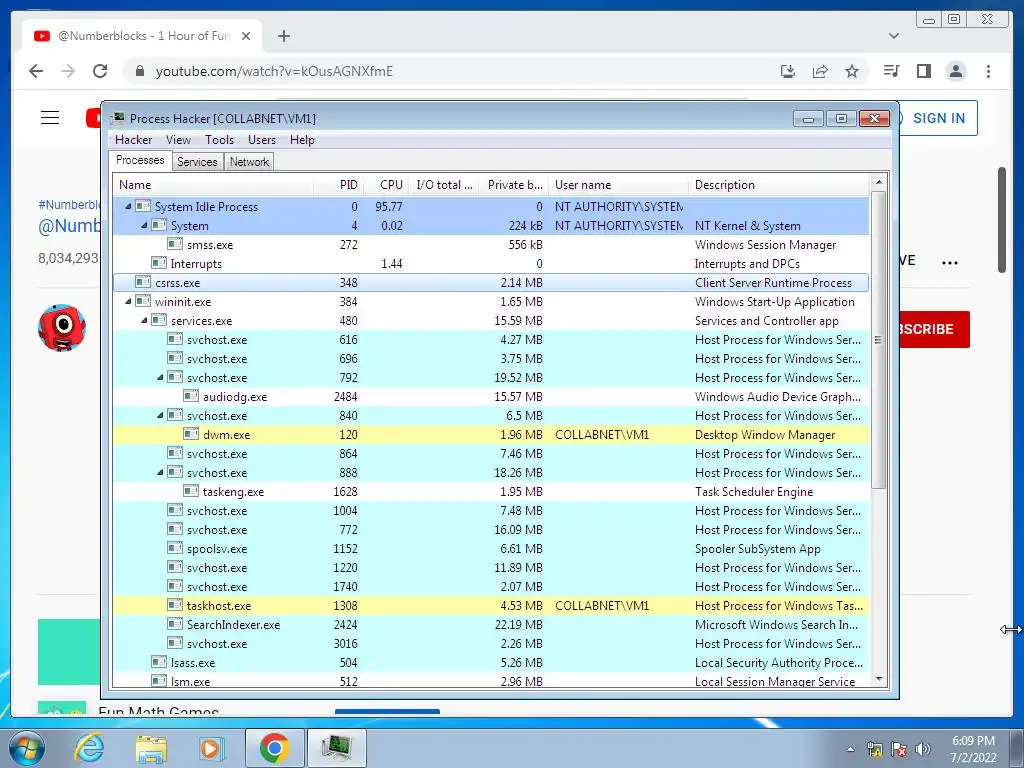Open the media control icon in Chrome toolbar
This screenshot has width=1024, height=768.
891,71
